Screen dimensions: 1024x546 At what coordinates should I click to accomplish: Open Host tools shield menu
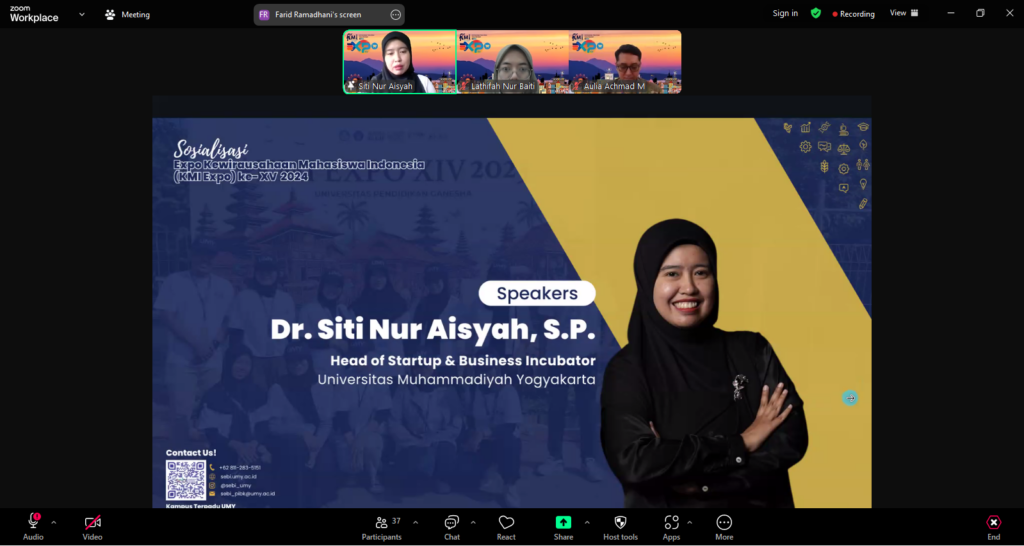620,527
